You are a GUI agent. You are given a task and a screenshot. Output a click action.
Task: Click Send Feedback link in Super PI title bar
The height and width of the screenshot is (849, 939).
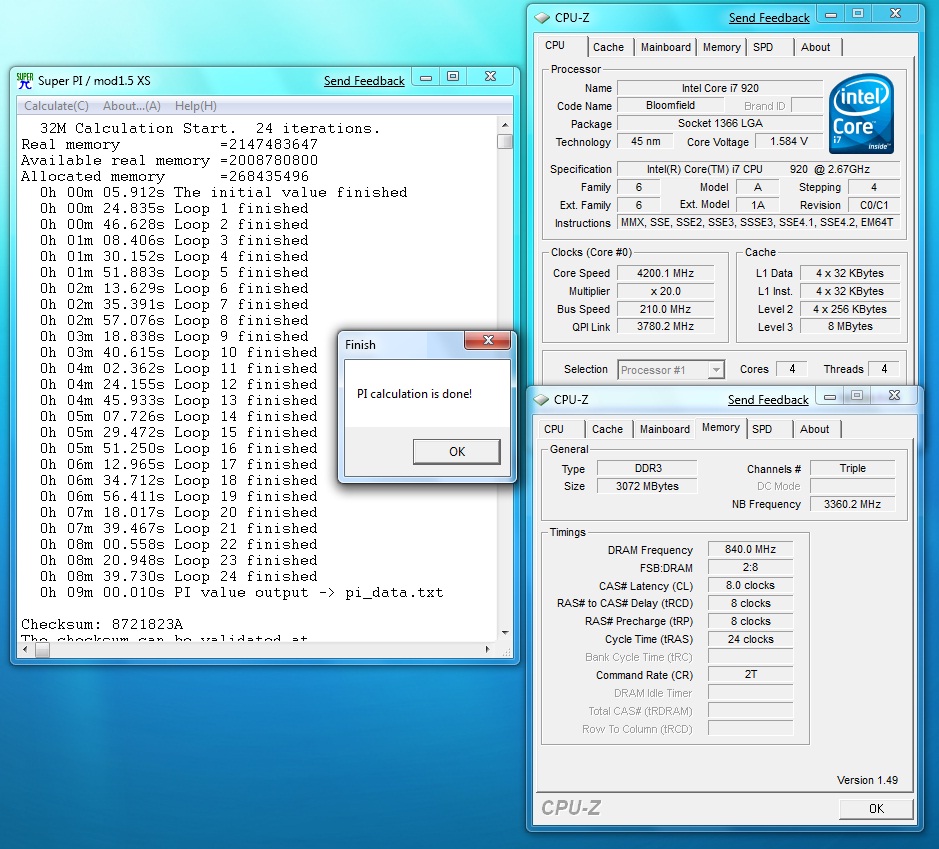click(364, 81)
